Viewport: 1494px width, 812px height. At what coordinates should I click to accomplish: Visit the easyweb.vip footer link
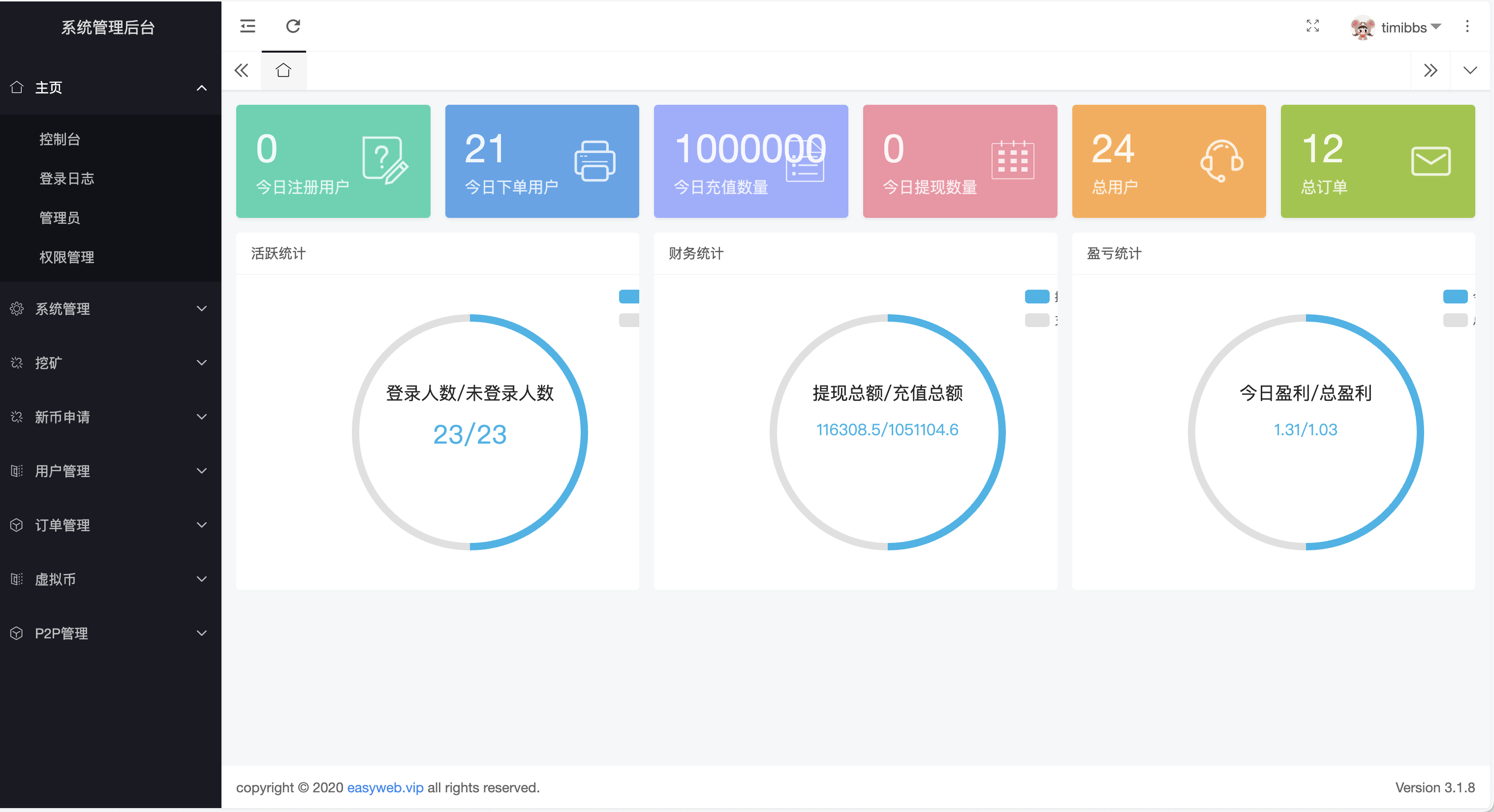384,787
